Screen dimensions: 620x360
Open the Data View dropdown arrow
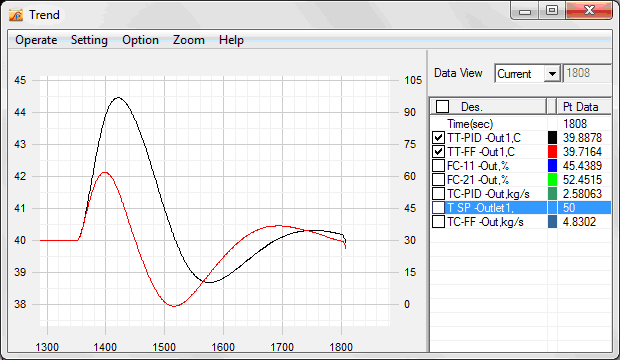[x=552, y=74]
